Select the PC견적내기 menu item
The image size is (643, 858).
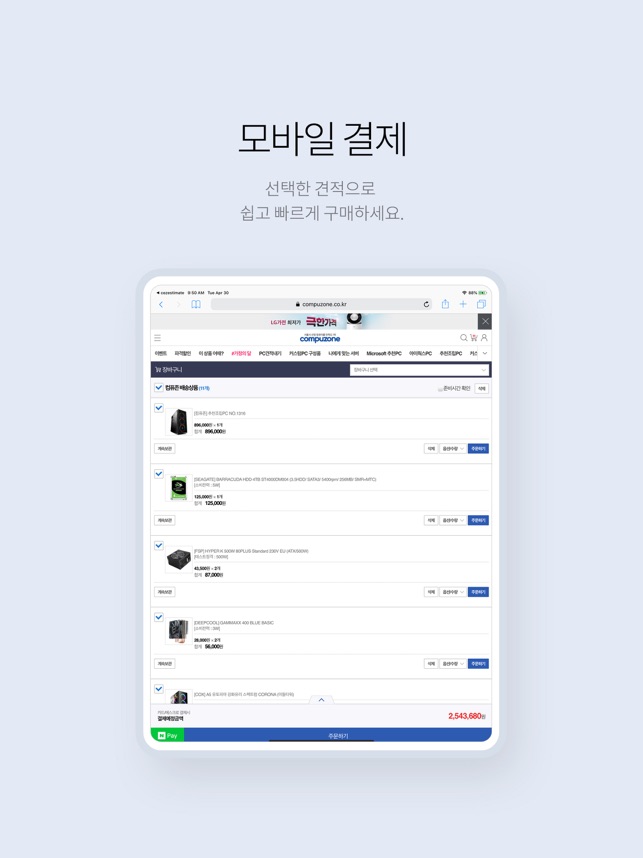(x=270, y=353)
